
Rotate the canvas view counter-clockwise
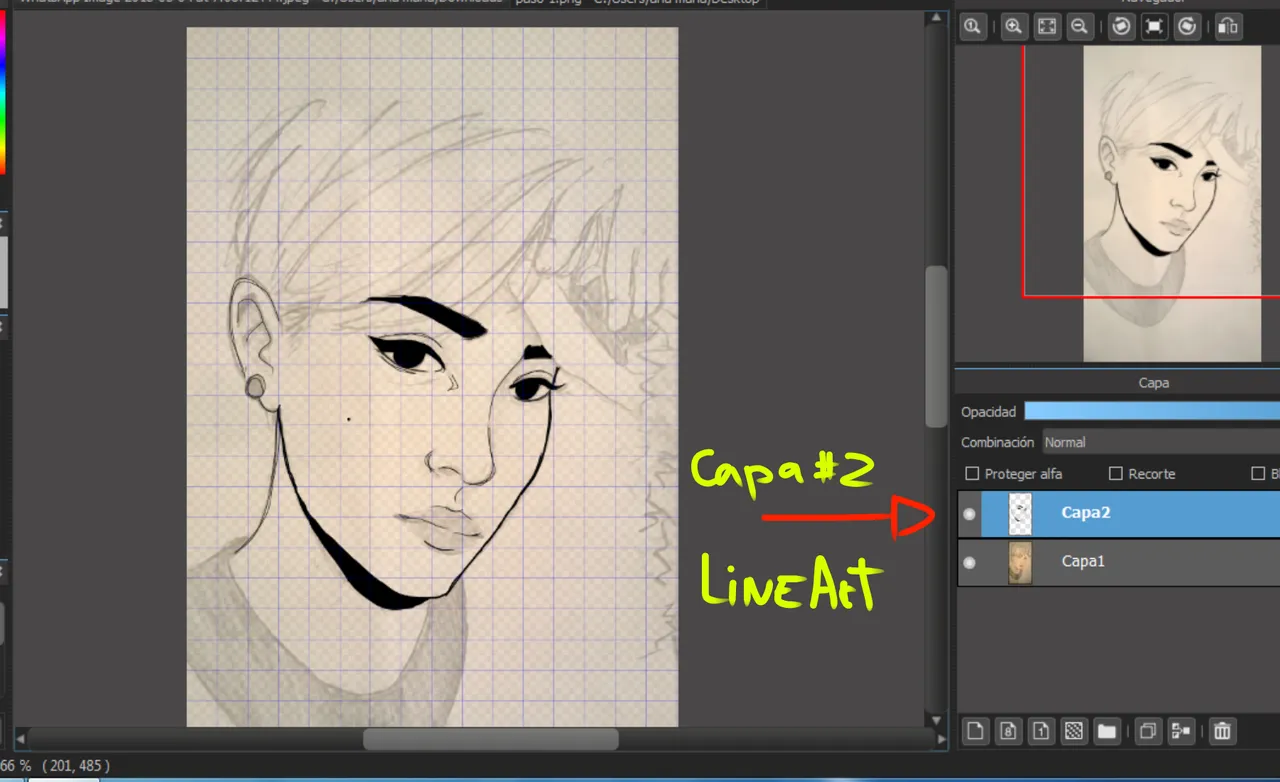(1122, 27)
